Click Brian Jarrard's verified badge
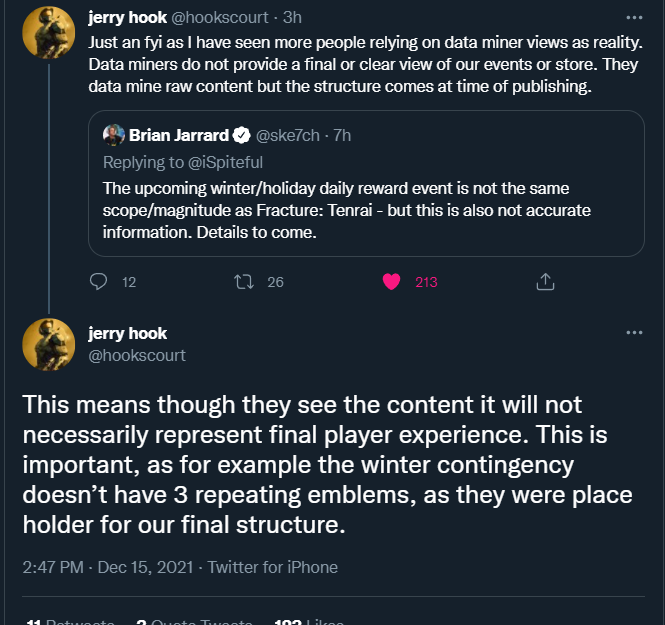Screen dimensions: 665x625 pyautogui.click(x=242, y=135)
